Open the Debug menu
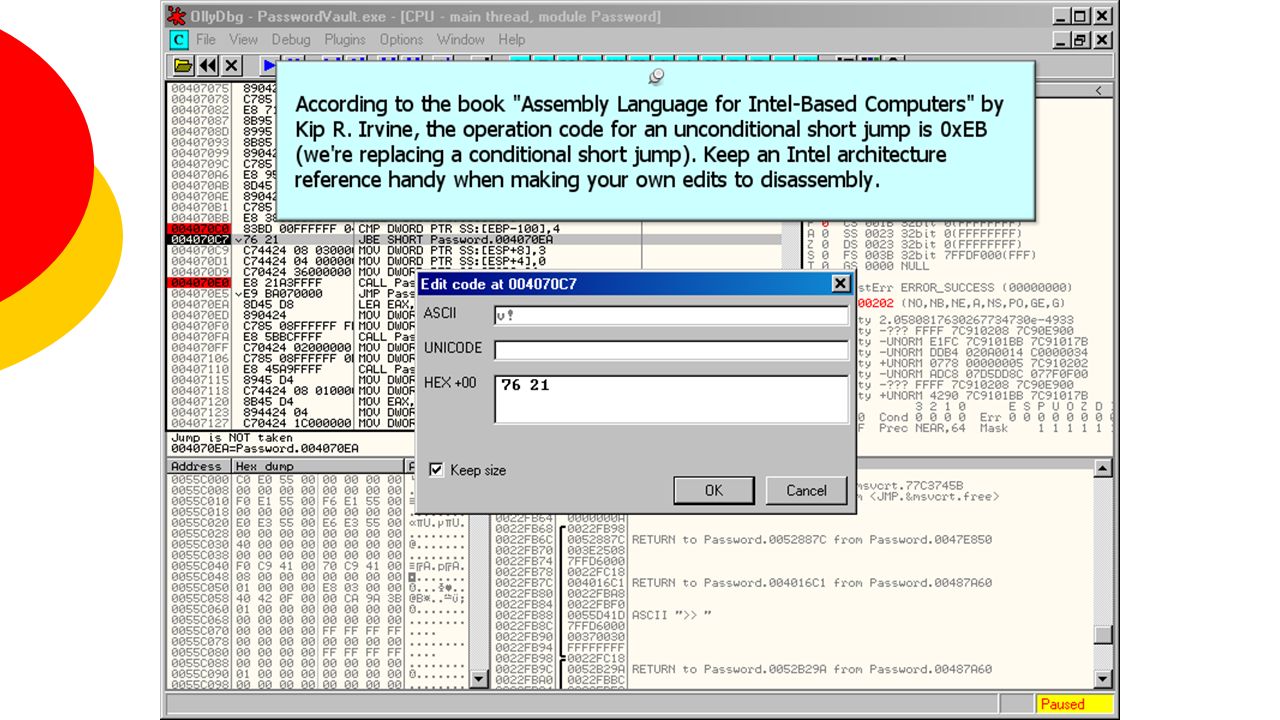 pos(291,40)
